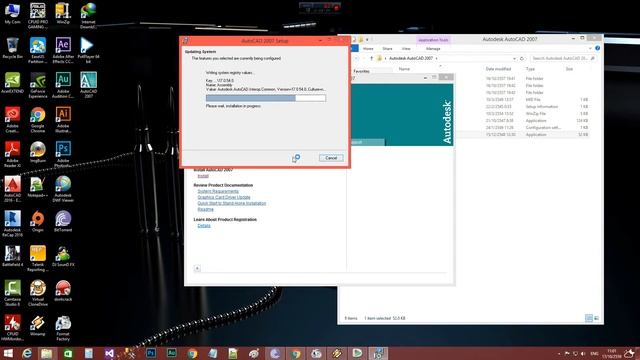The height and width of the screenshot is (360, 640).
Task: Open the Quick Start to Stand-Alone Installation link
Action: tap(231, 203)
